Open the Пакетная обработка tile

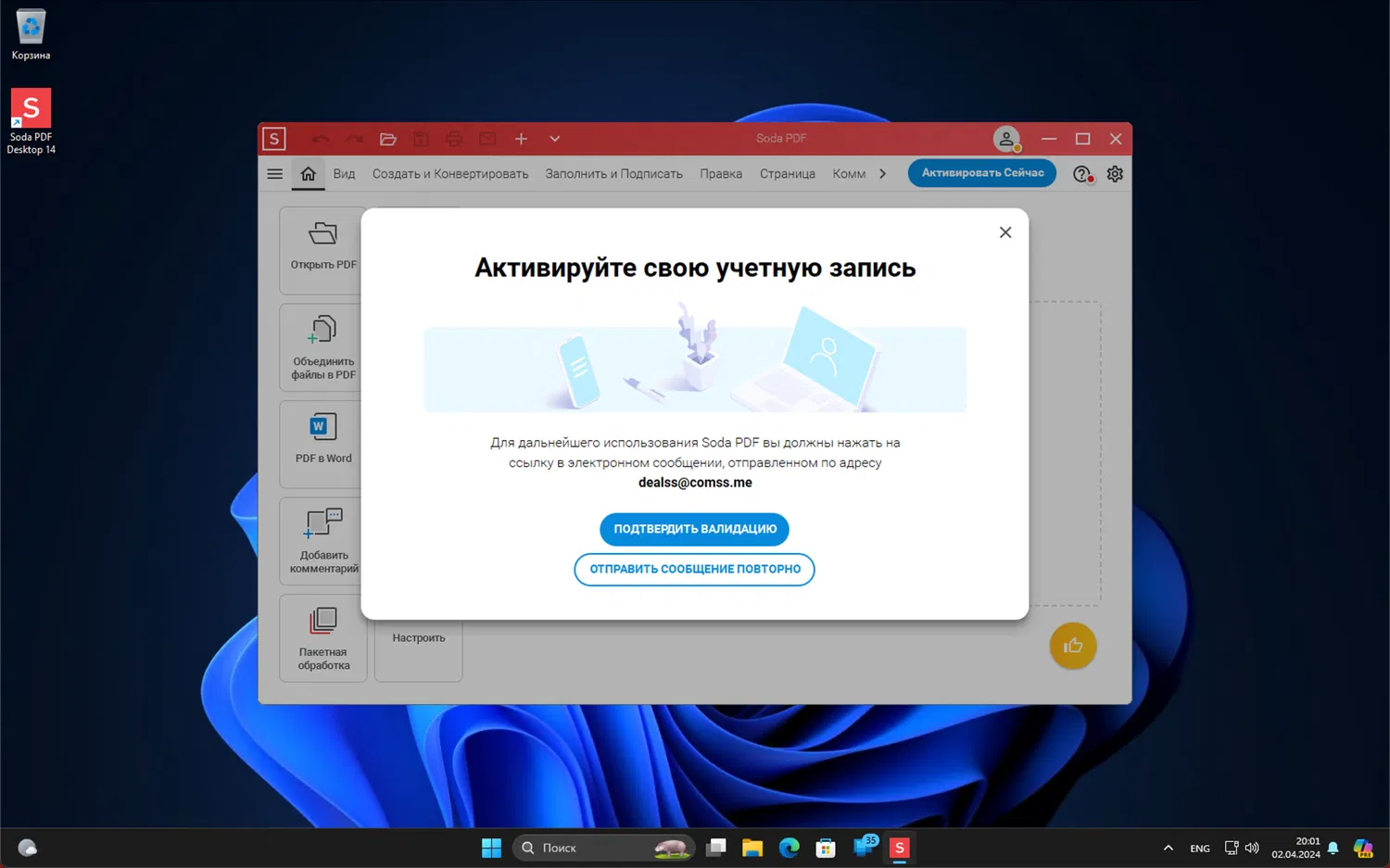[x=323, y=638]
